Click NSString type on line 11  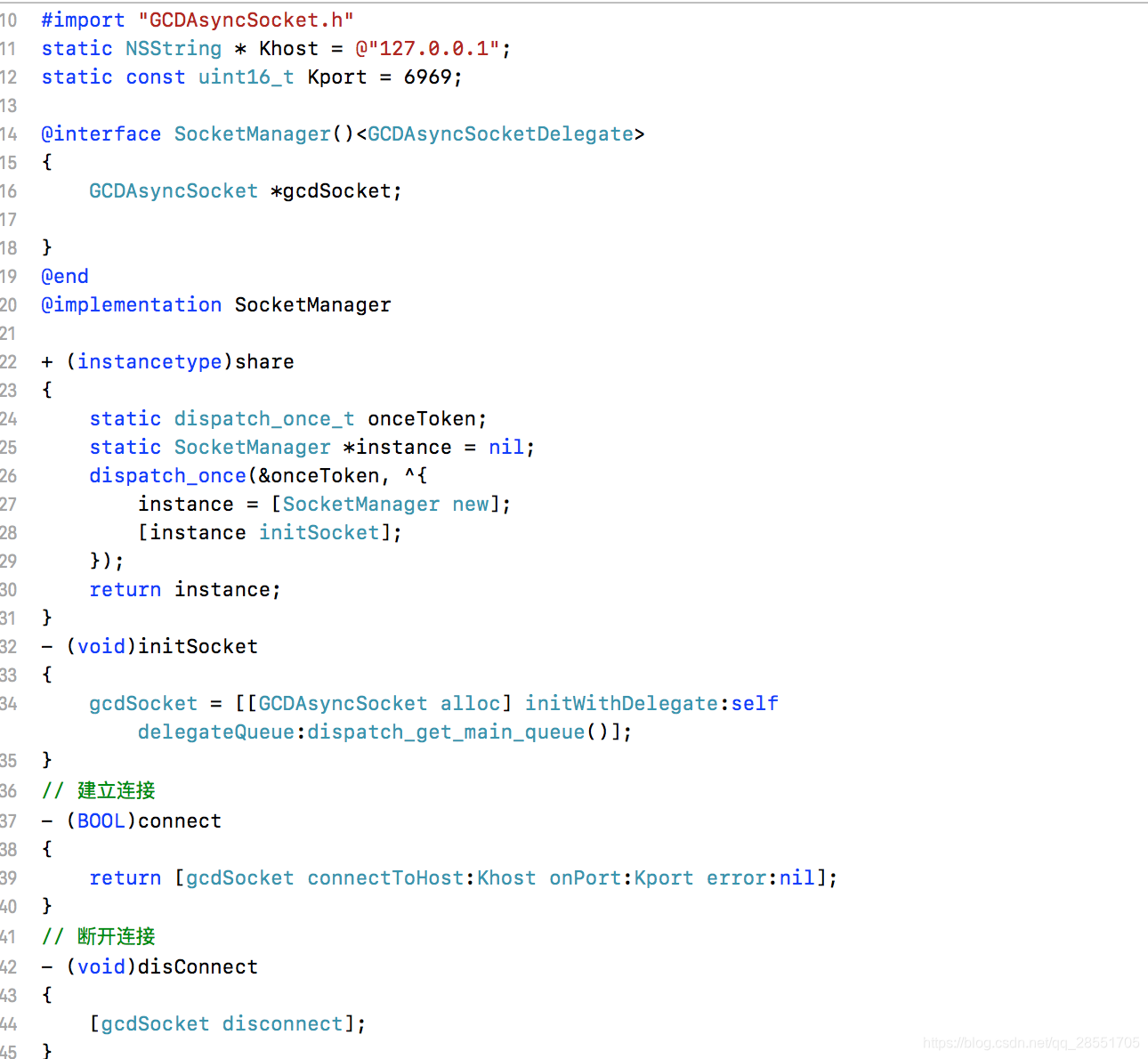[x=174, y=48]
